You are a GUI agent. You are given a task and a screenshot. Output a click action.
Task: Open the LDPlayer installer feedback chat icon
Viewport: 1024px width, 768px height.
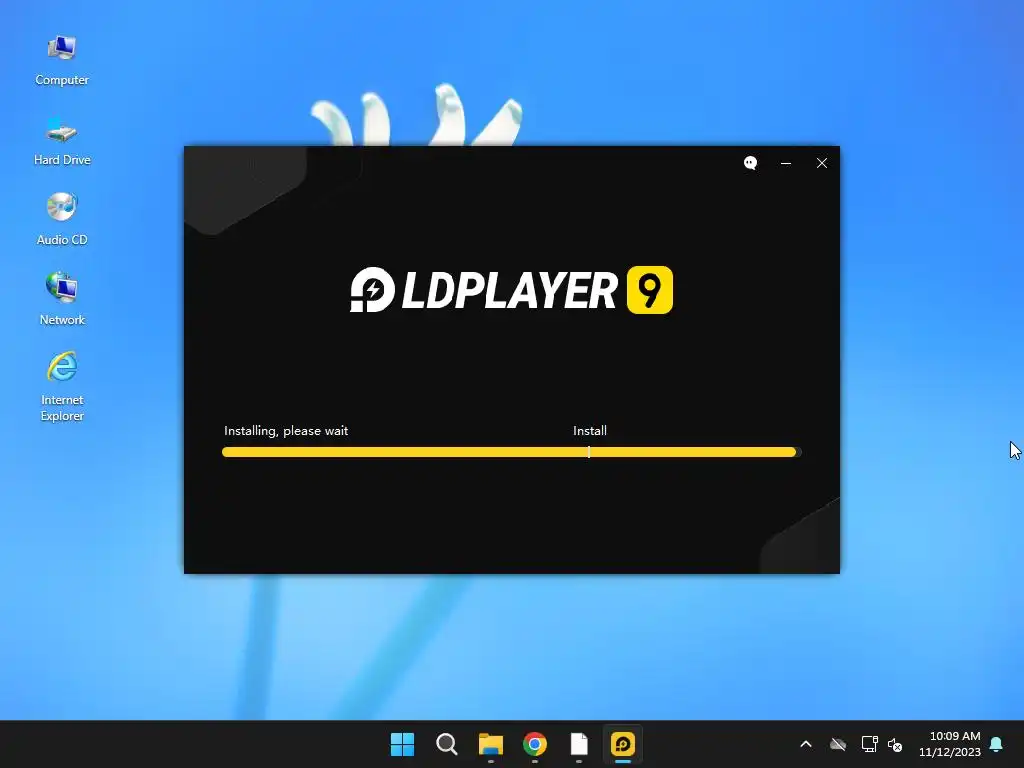coord(750,163)
